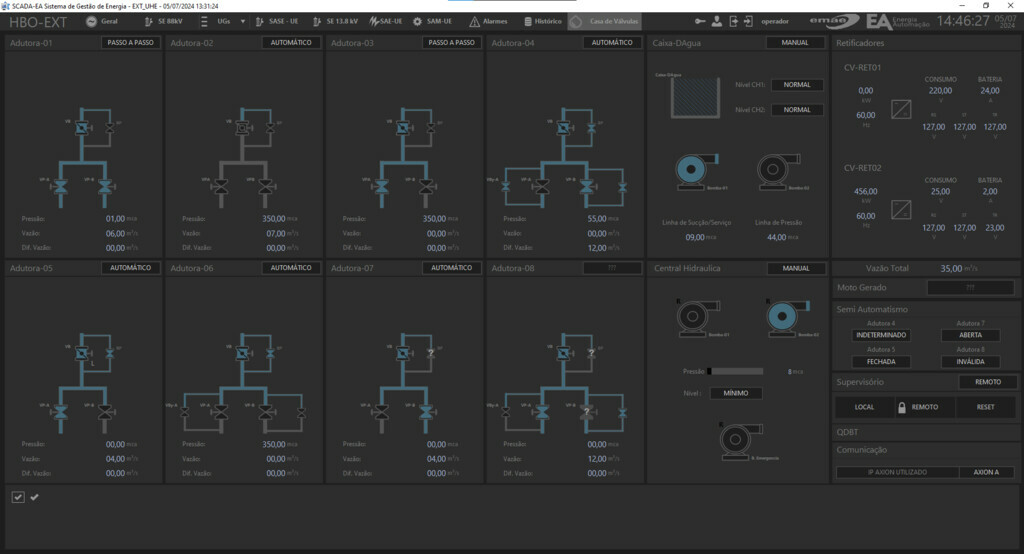The width and height of the screenshot is (1024, 554).
Task: Toggle the checkbox in bottom panel
Action: pyautogui.click(x=18, y=497)
